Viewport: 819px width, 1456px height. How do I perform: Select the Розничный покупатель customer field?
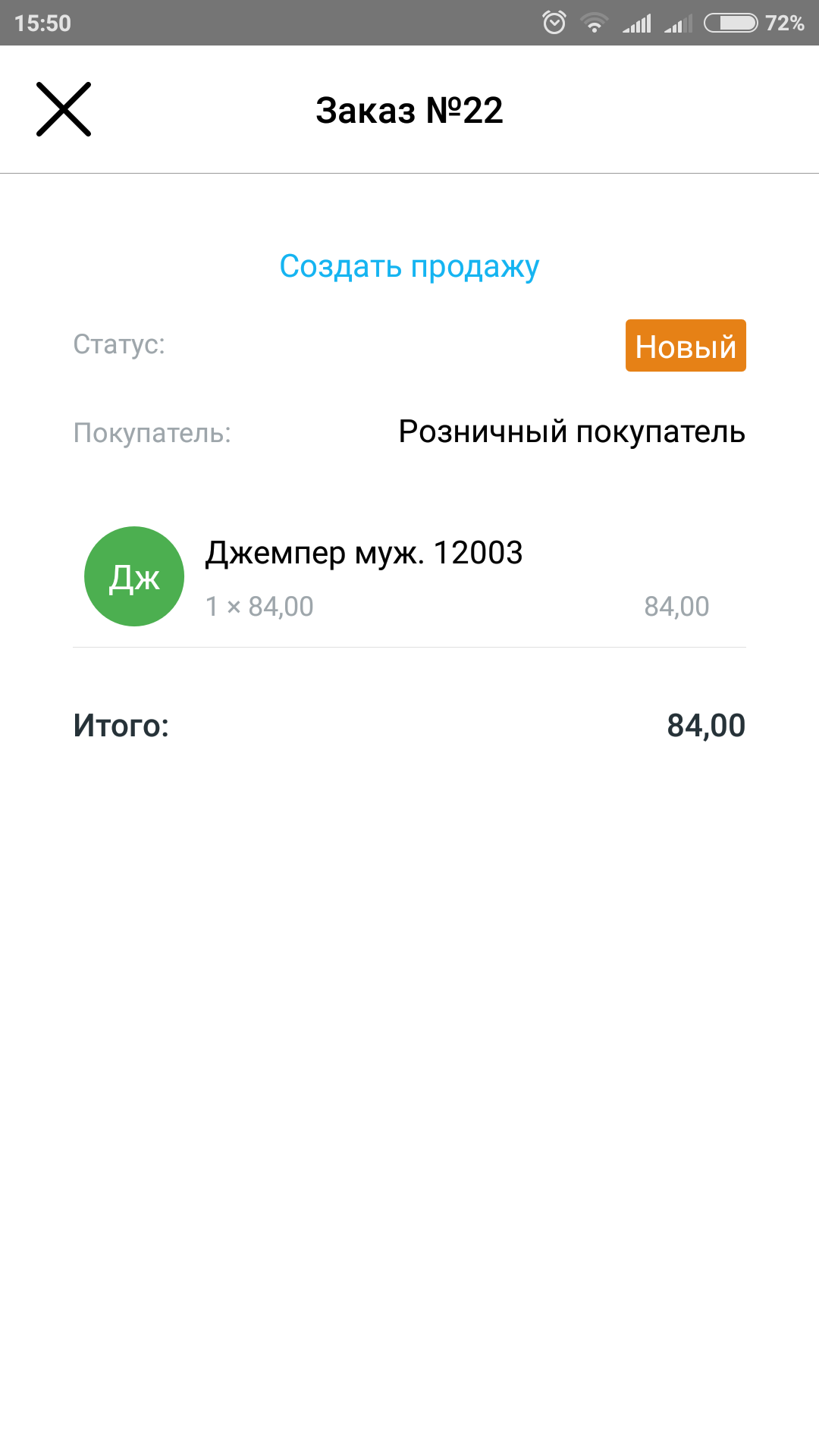point(572,432)
